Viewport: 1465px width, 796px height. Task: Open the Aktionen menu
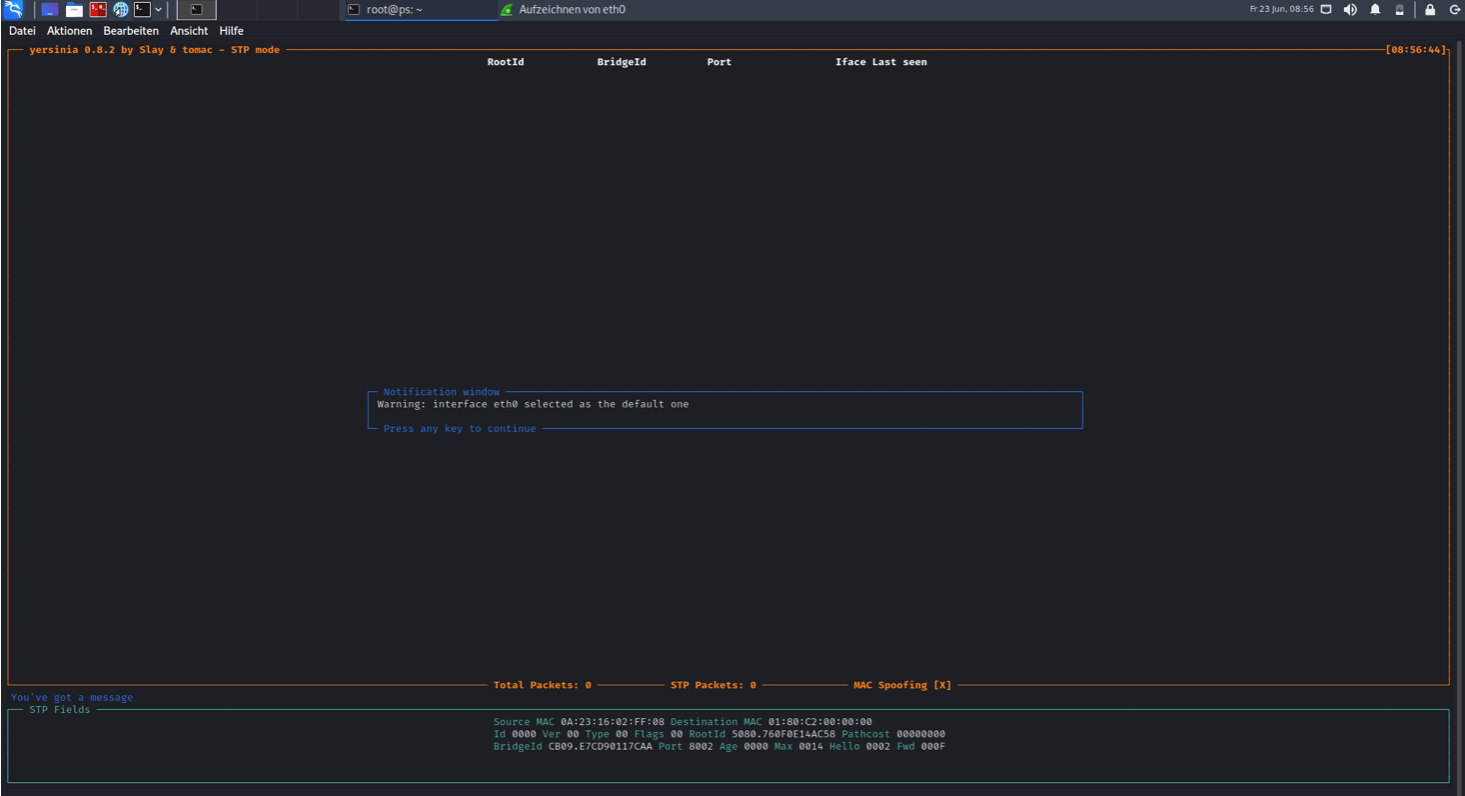(70, 31)
